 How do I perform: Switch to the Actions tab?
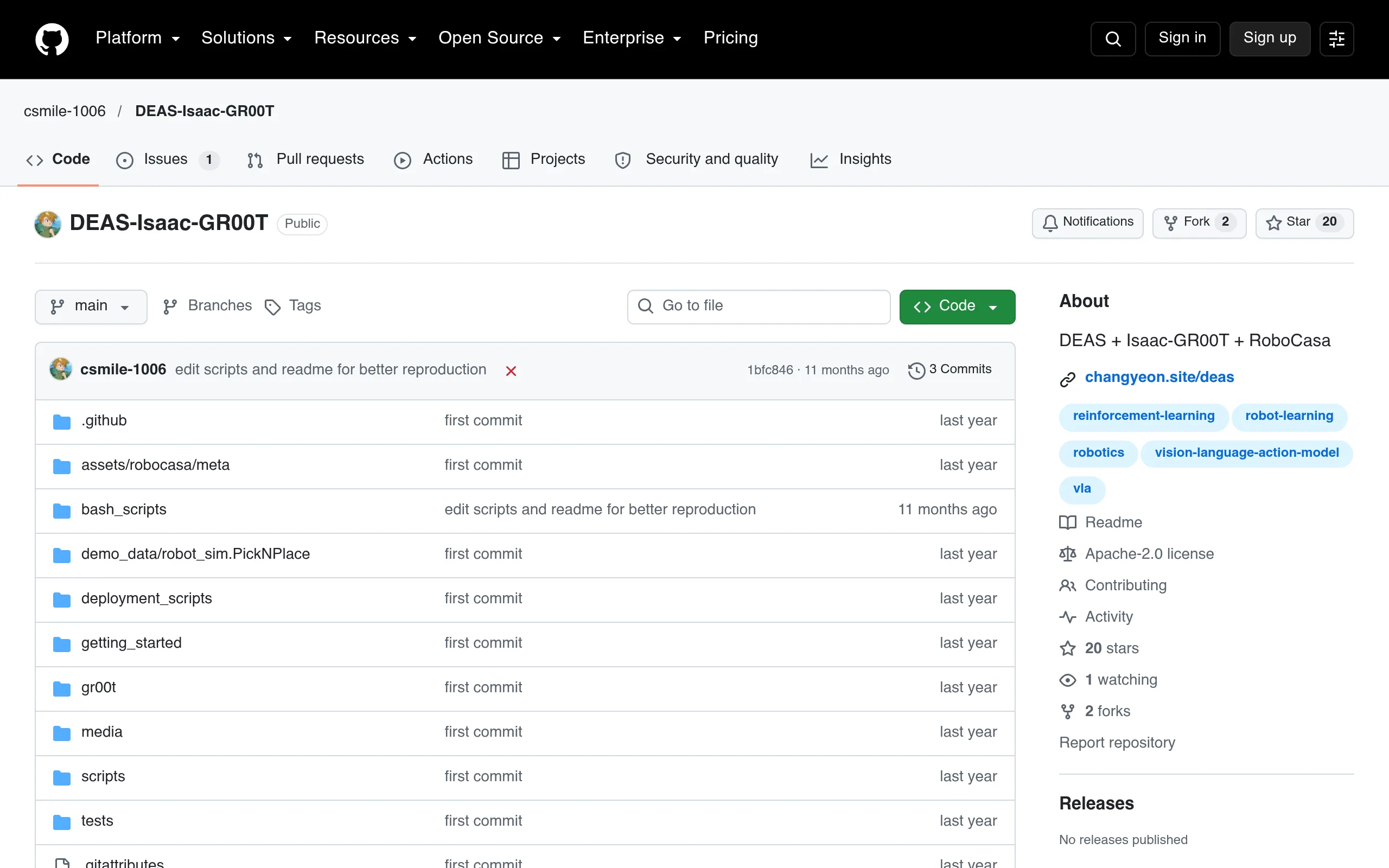(434, 159)
